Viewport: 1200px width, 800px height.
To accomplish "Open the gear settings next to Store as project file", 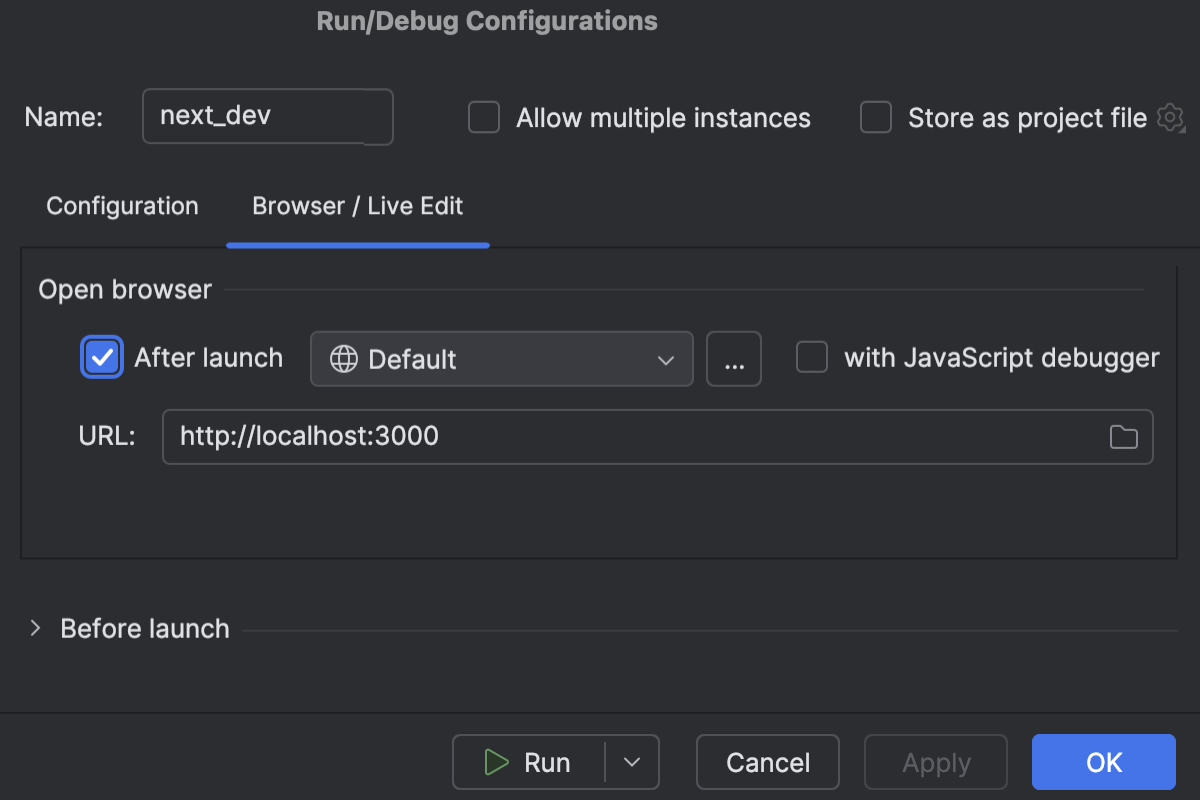I will (1170, 117).
